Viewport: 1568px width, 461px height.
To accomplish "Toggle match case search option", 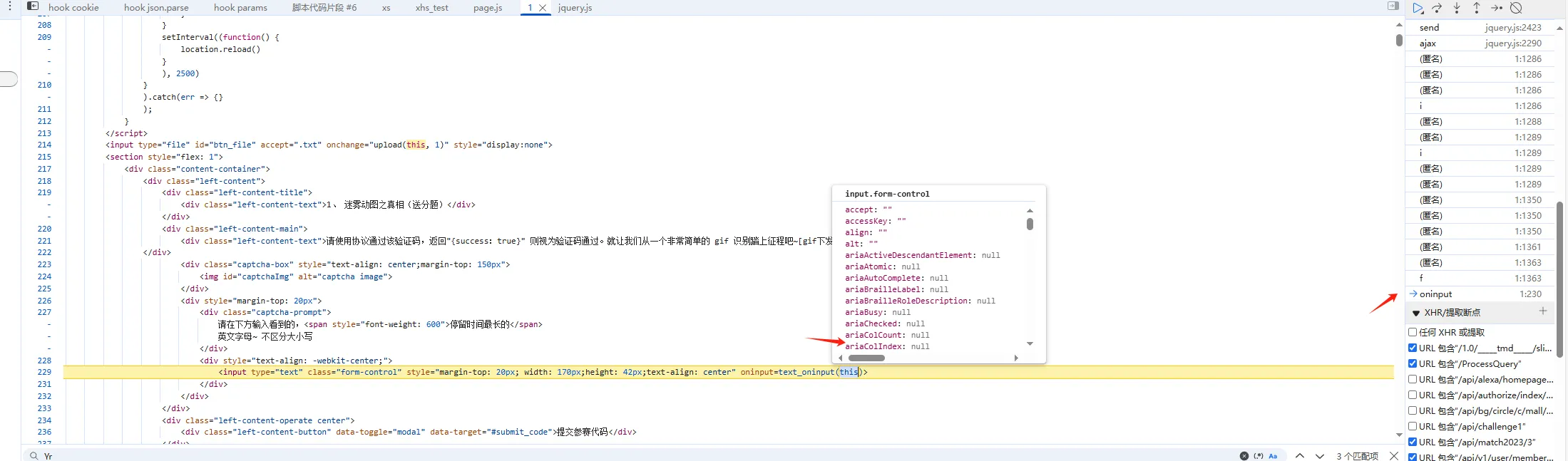I will 1274,456.
